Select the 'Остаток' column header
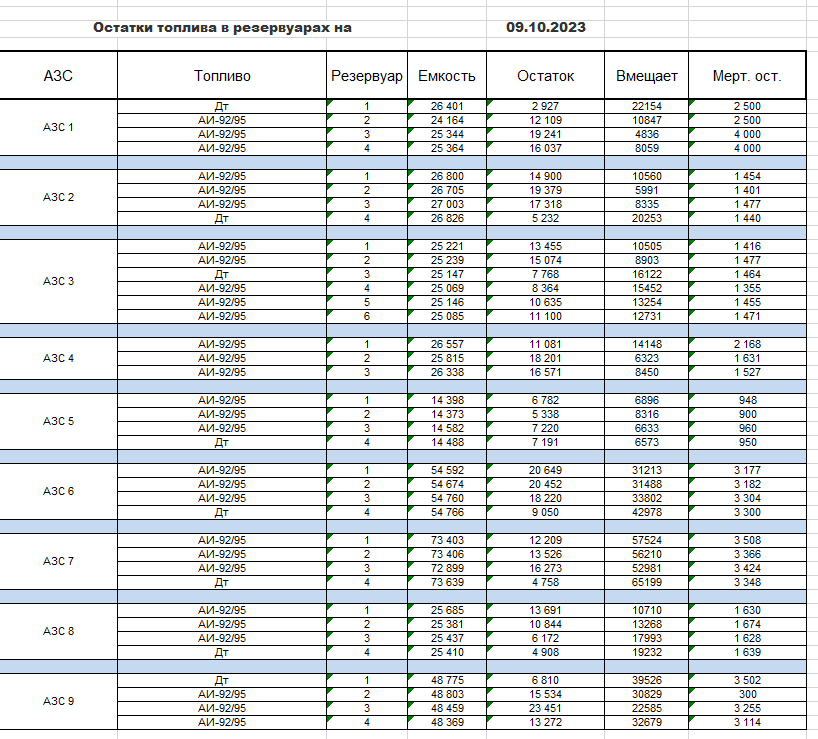Viewport: 818px width, 739px height. (545, 76)
